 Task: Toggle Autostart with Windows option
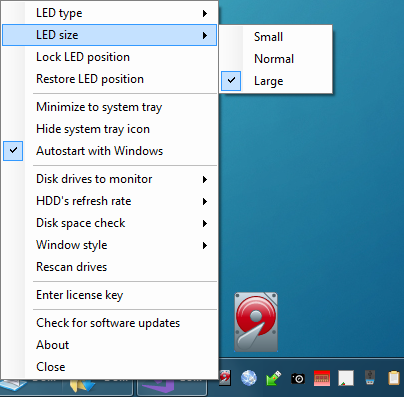pos(109,151)
